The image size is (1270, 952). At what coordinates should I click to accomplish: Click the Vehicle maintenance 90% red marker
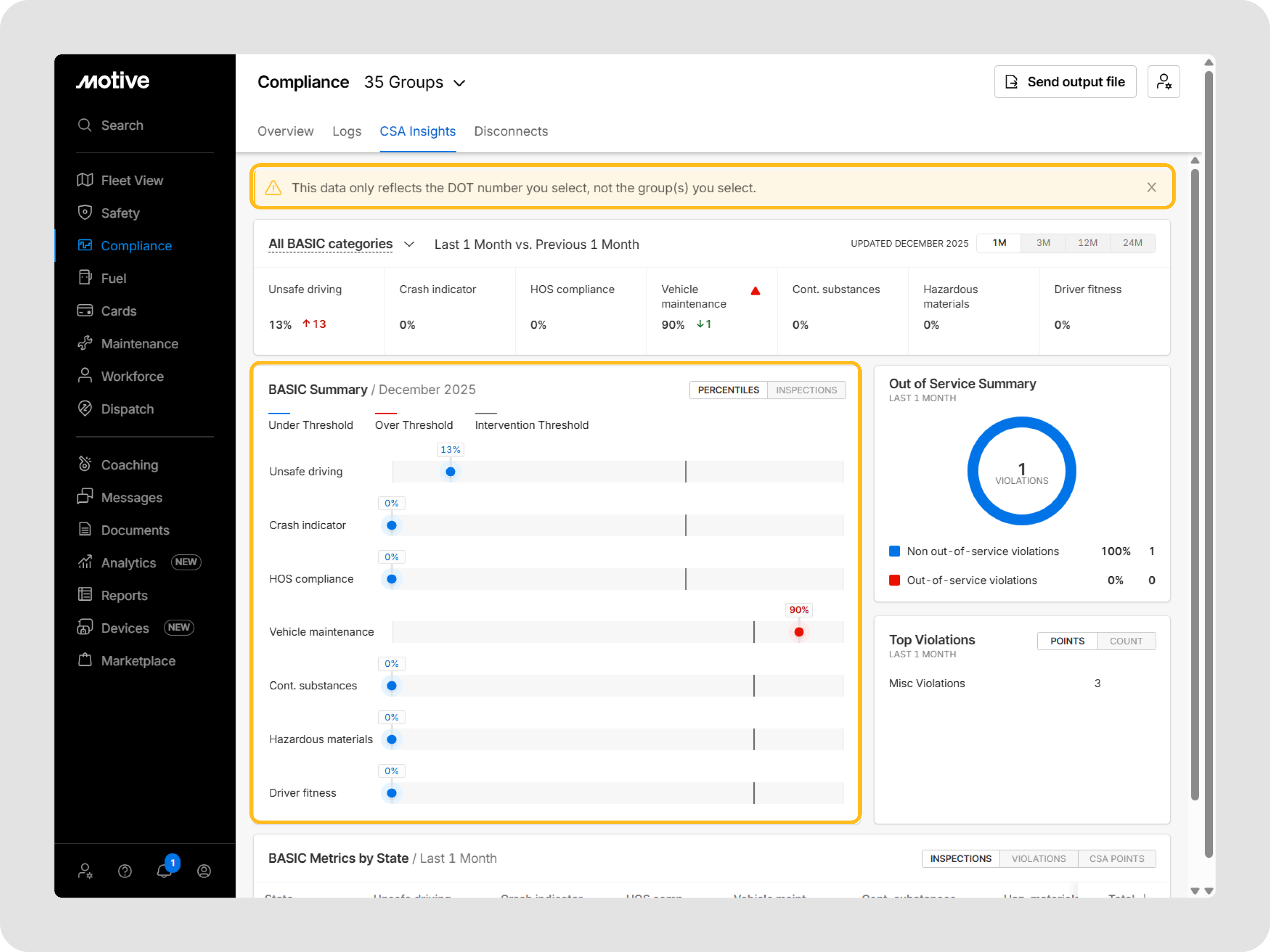coord(799,632)
